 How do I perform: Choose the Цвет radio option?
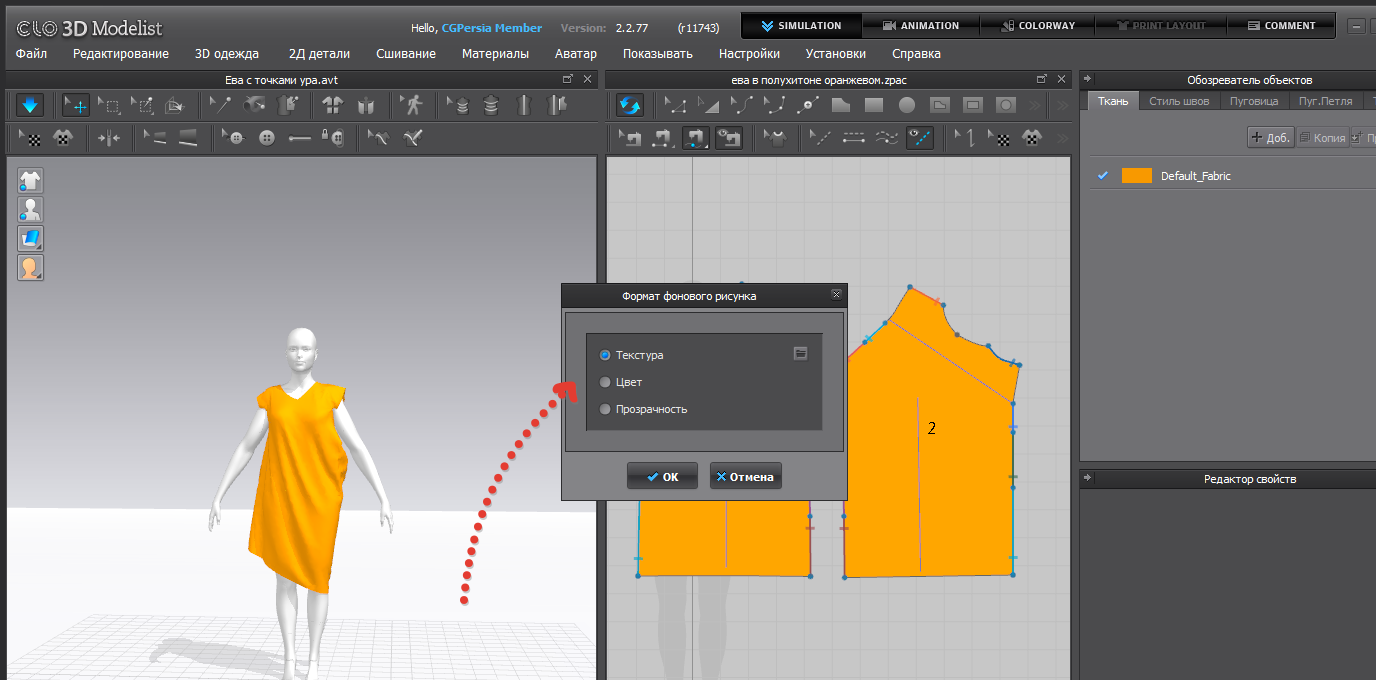pos(605,382)
